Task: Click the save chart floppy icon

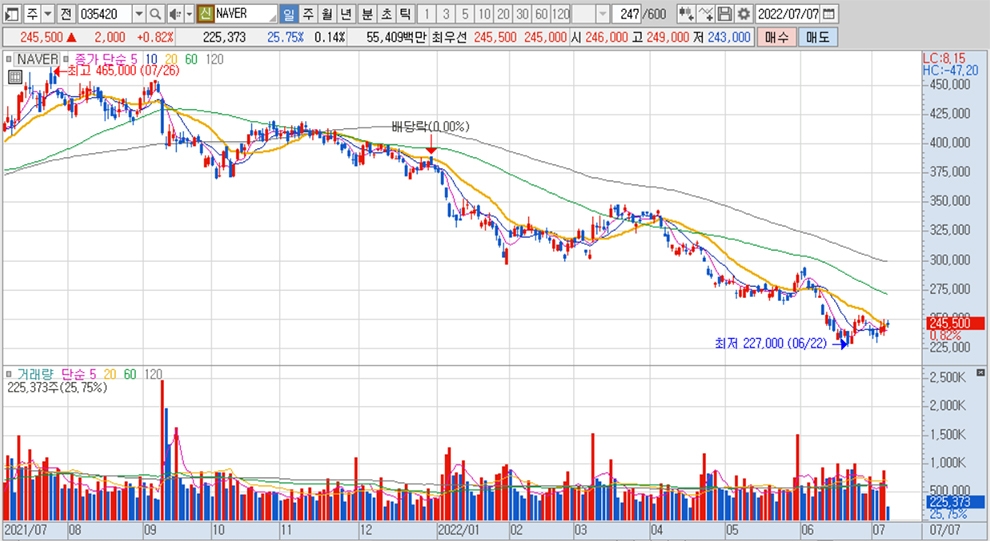Action: pyautogui.click(x=725, y=14)
